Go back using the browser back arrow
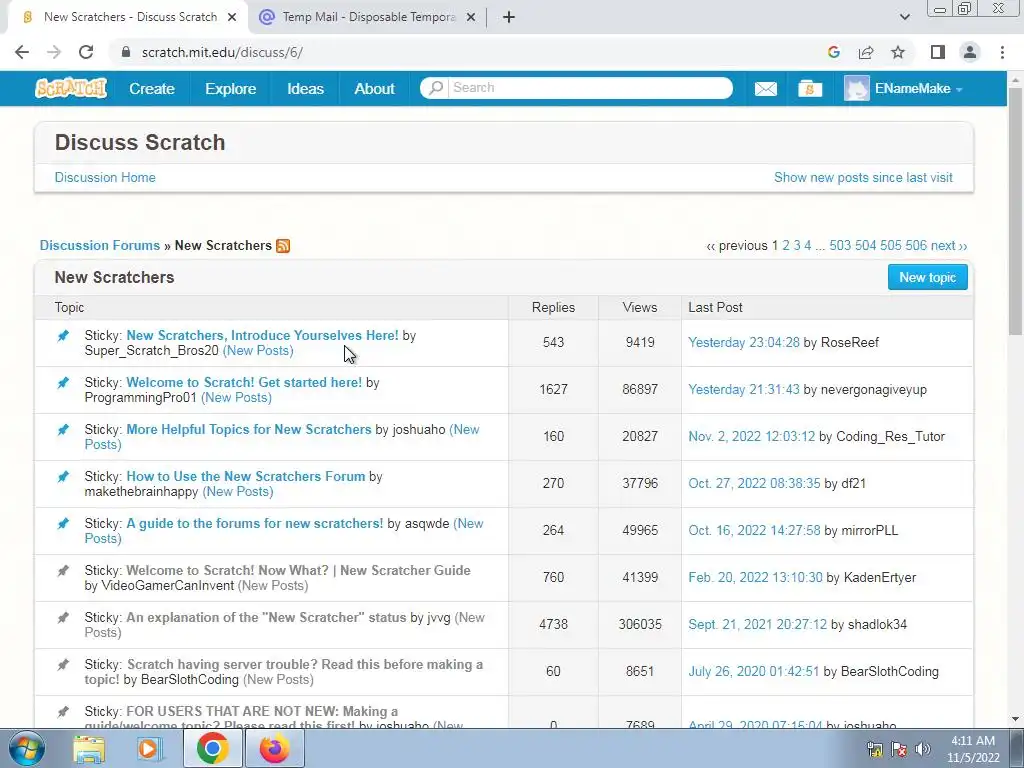The height and width of the screenshot is (768, 1024). (22, 52)
